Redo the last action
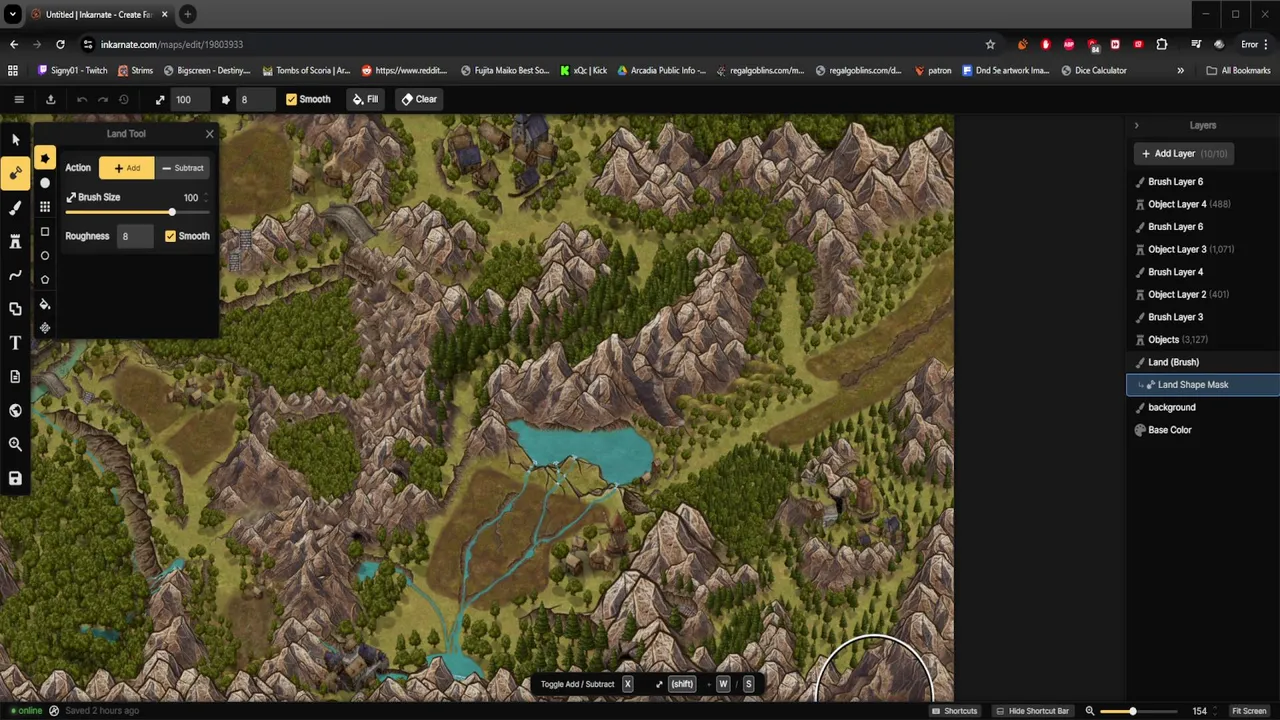Image resolution: width=1280 pixels, height=720 pixels. click(x=102, y=99)
